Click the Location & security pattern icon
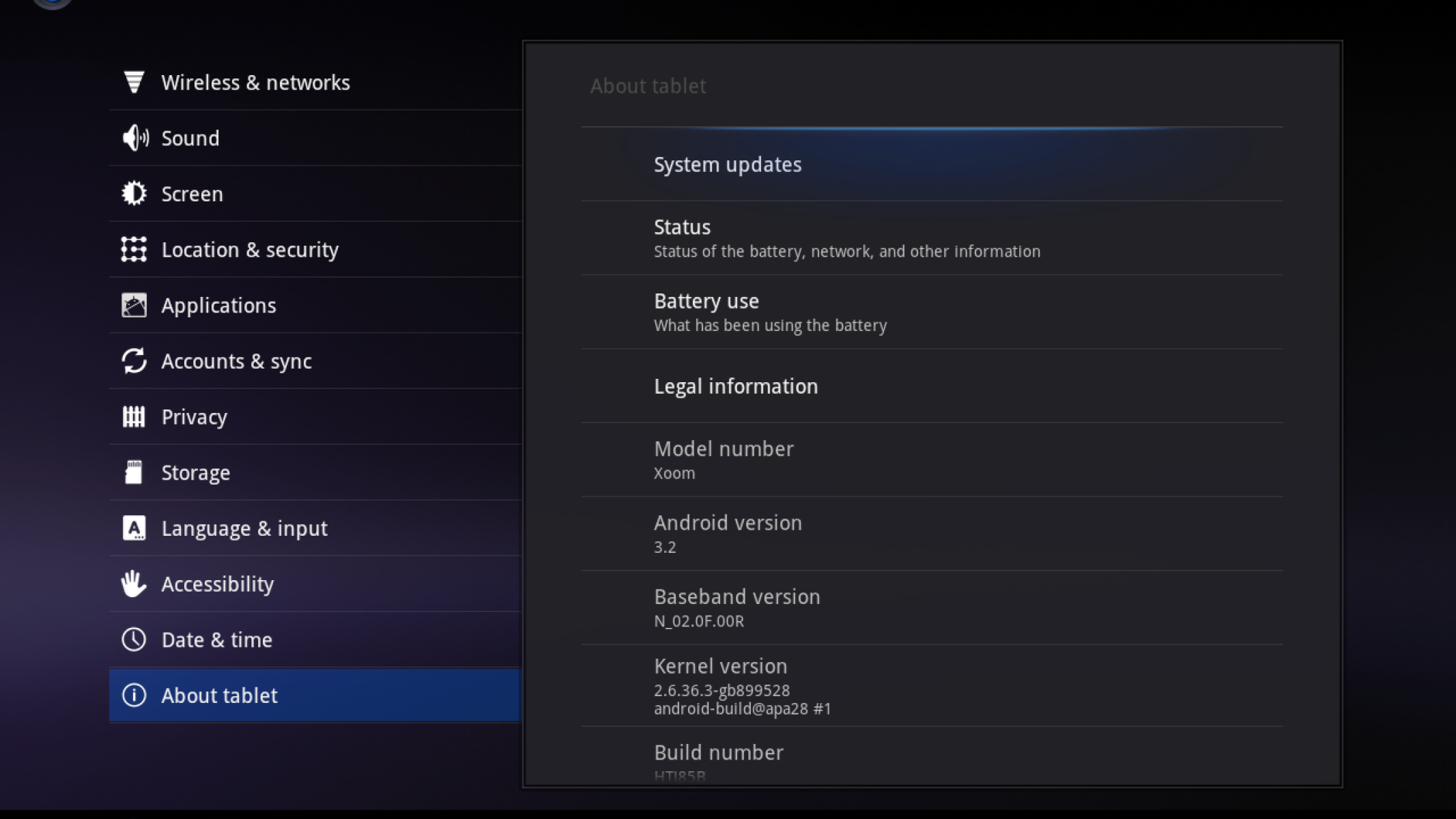The width and height of the screenshot is (1456, 819). click(134, 250)
